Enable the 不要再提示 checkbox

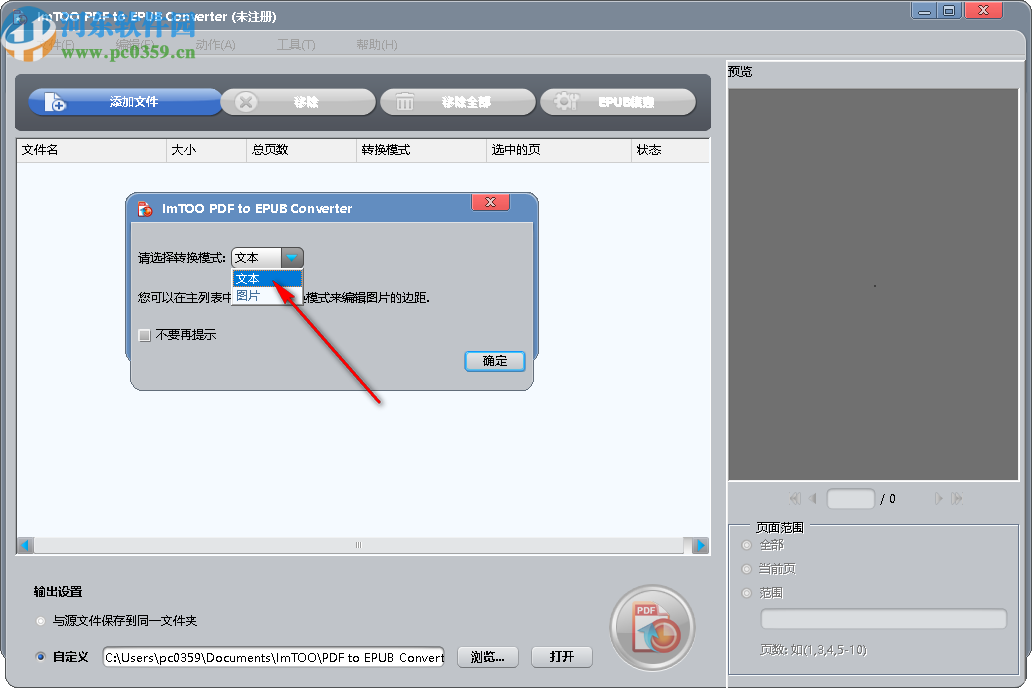[144, 334]
